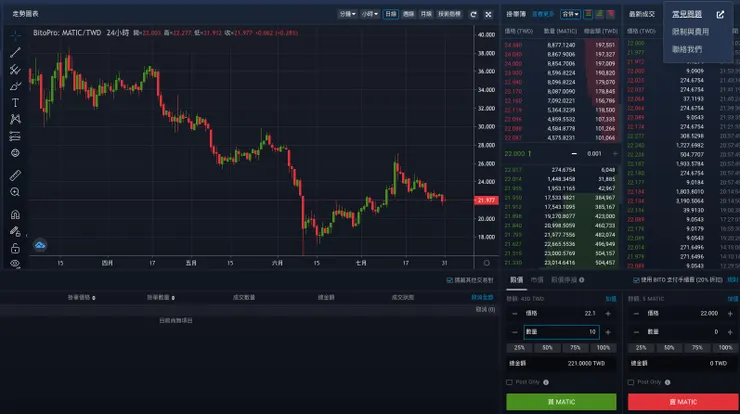The image size is (740, 414).
Task: Select the 週線 weekly chart interval
Action: [x=408, y=14]
